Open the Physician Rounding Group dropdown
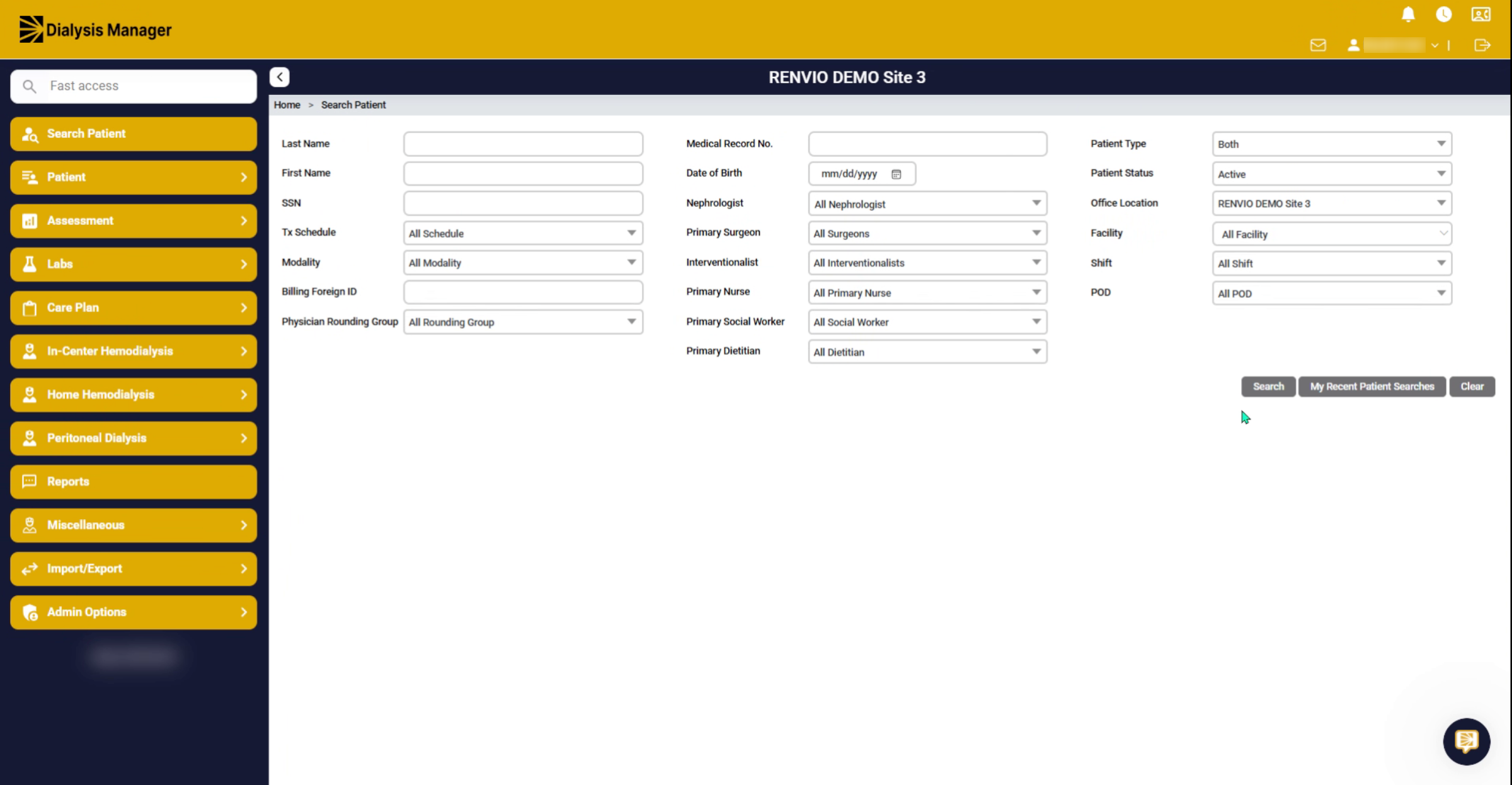 523,322
